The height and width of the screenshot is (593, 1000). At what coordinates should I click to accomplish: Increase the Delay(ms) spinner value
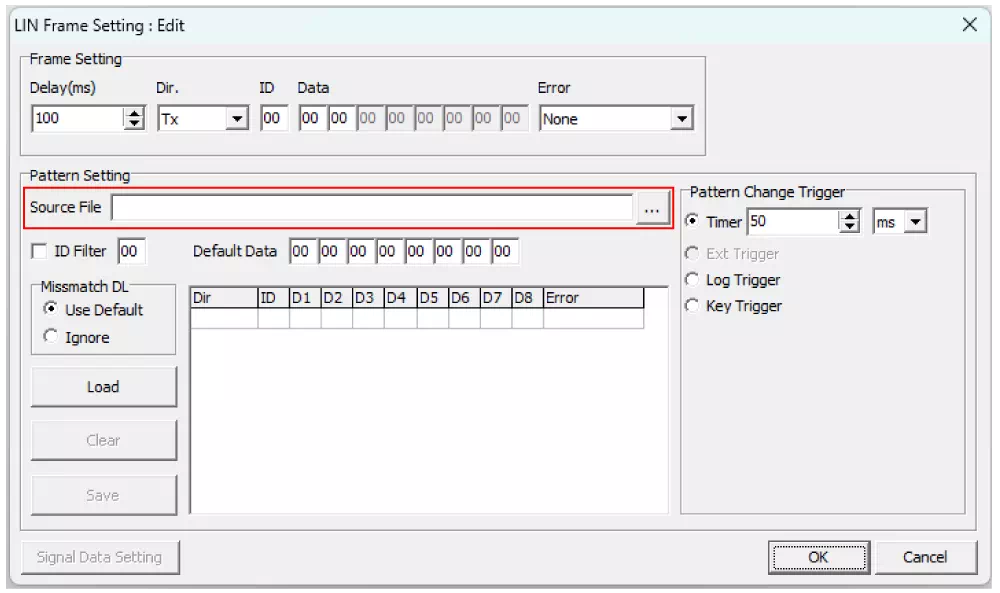134,113
